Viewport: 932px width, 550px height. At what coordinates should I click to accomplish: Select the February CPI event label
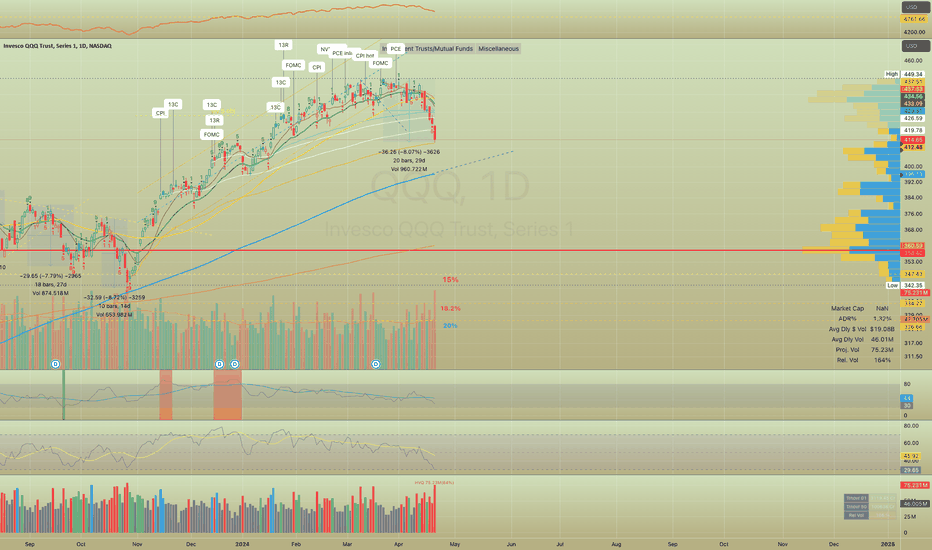point(317,67)
